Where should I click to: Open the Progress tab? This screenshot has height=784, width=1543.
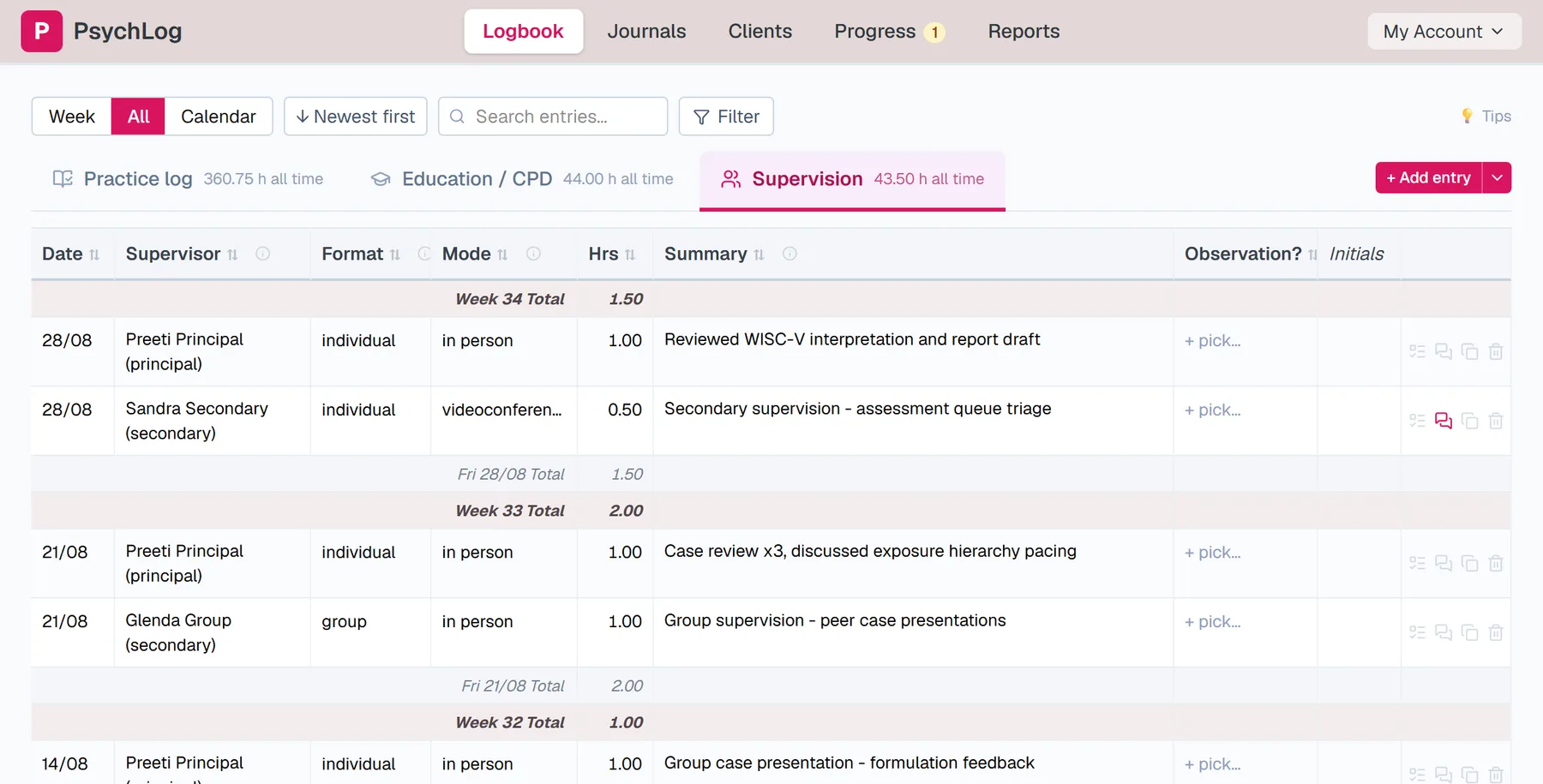point(889,31)
